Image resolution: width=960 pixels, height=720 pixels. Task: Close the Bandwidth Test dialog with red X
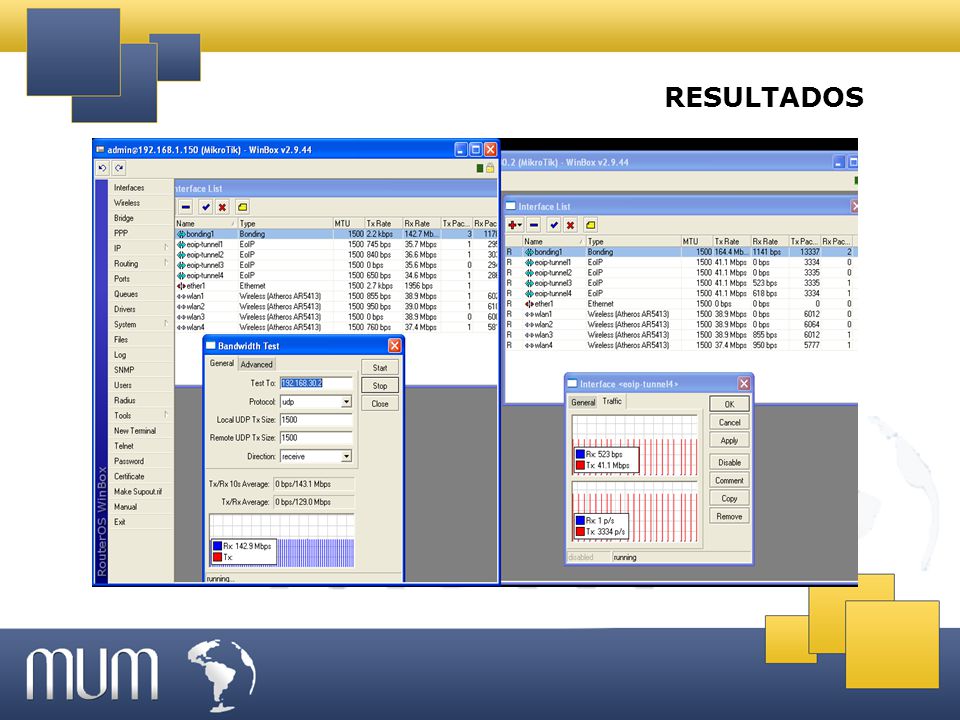(x=394, y=346)
